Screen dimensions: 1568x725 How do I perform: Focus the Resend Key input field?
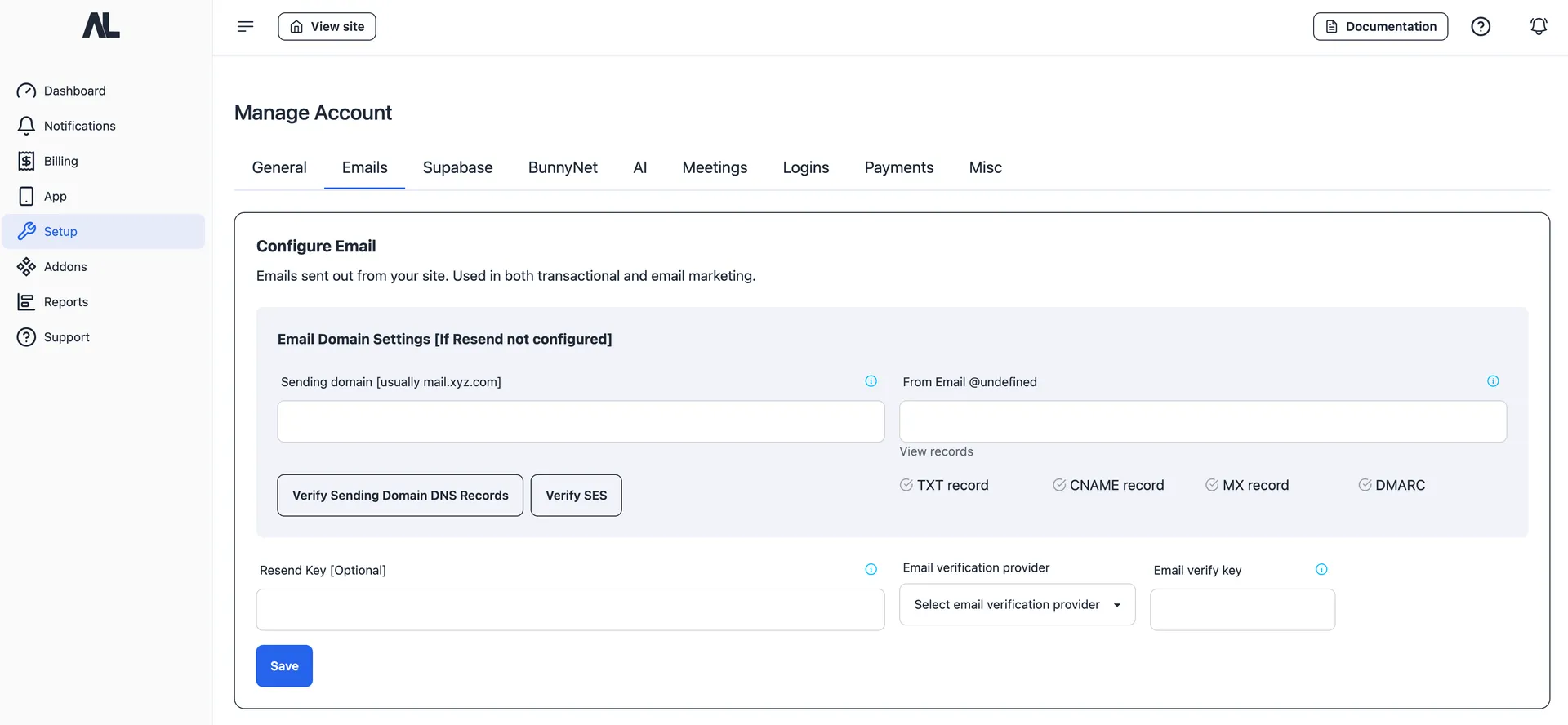[571, 610]
